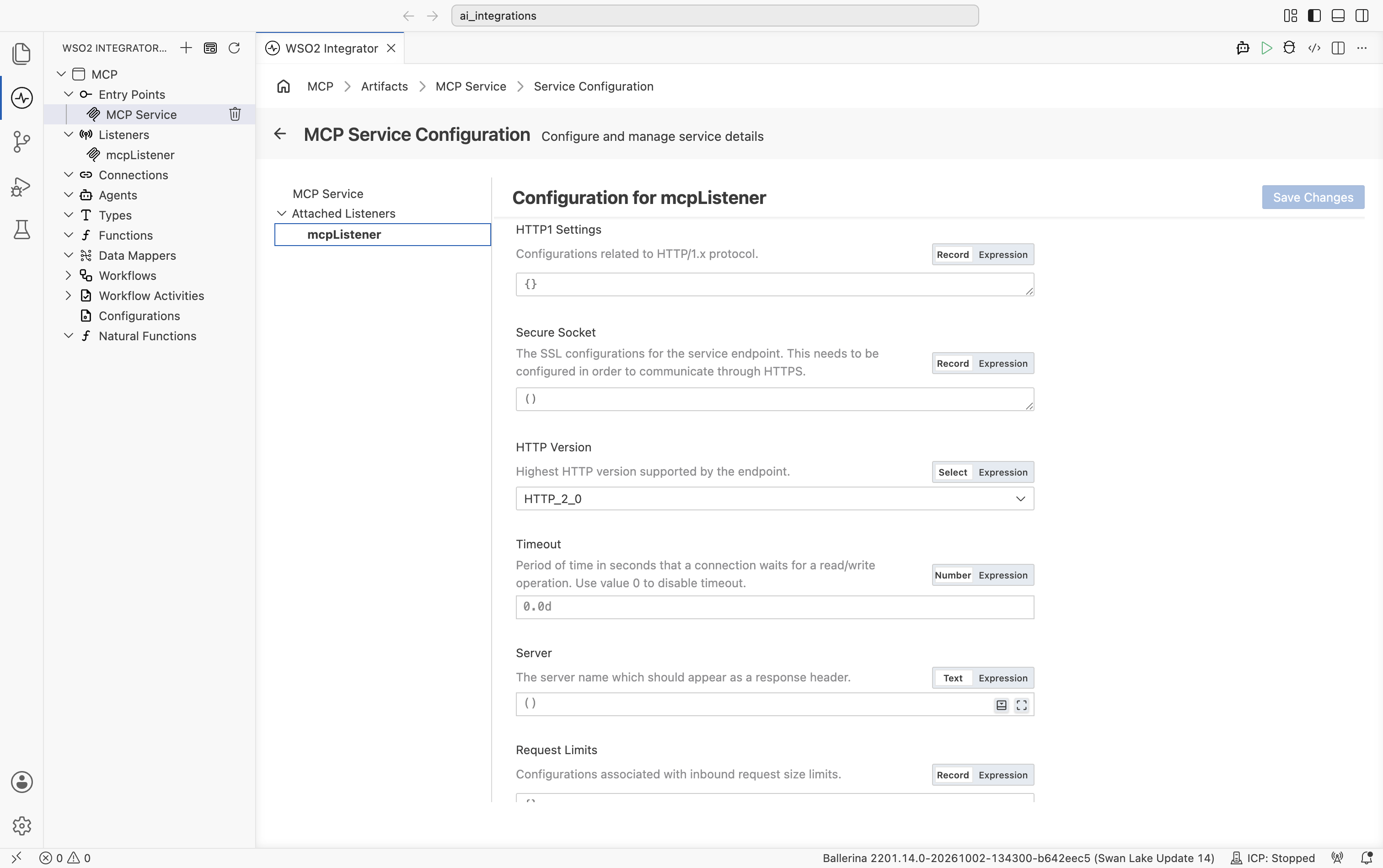Switch Secure Socket to Expression mode
This screenshot has height=868, width=1383.
1003,364
